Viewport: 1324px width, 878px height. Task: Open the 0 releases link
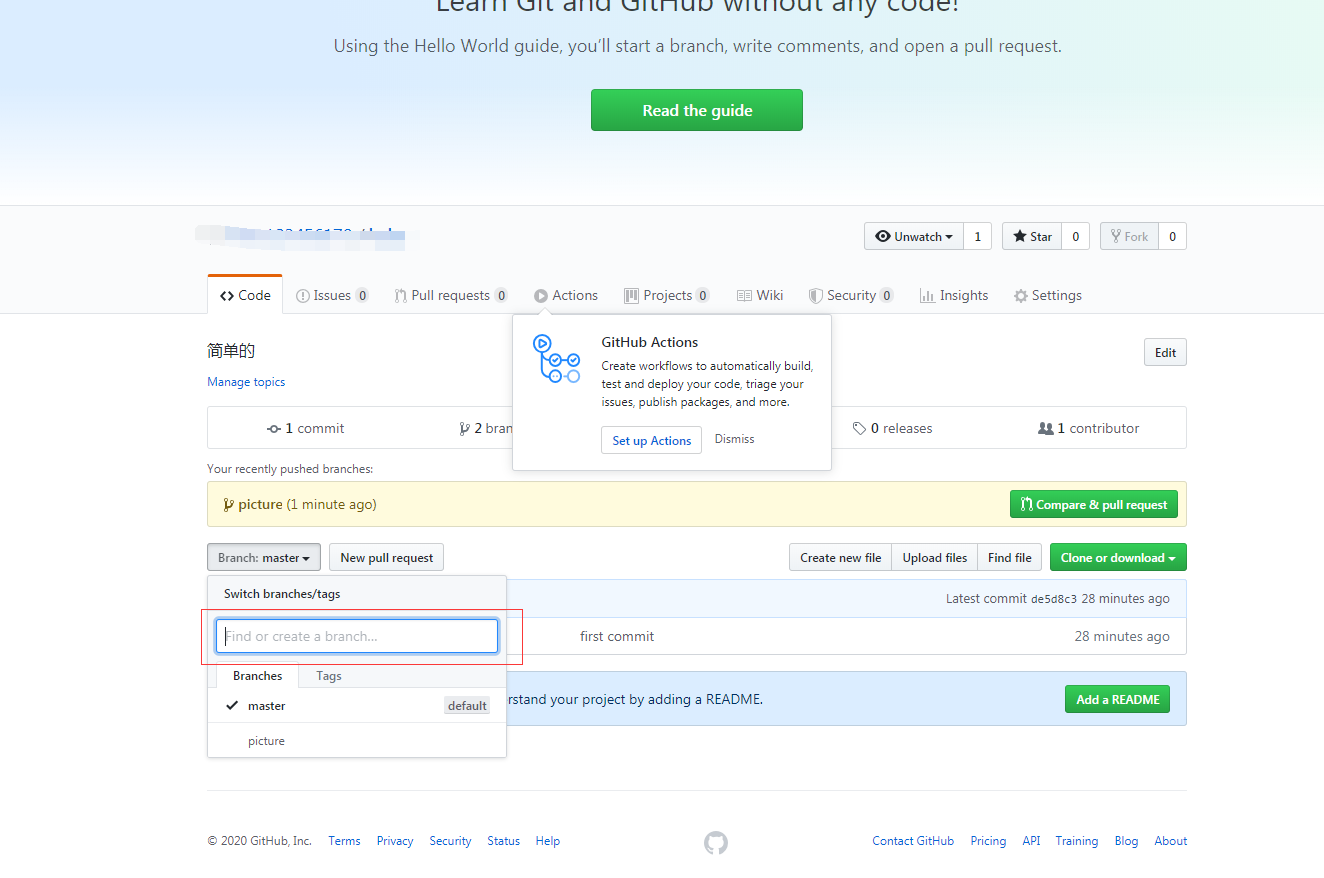point(892,428)
